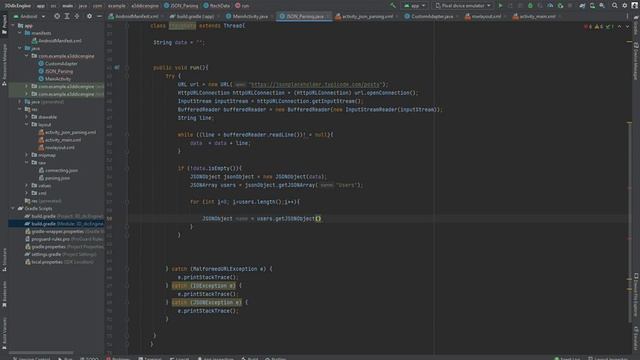Open IDE settings gear in top toolbar
Screen dimensions: 640x360
(624, 6)
